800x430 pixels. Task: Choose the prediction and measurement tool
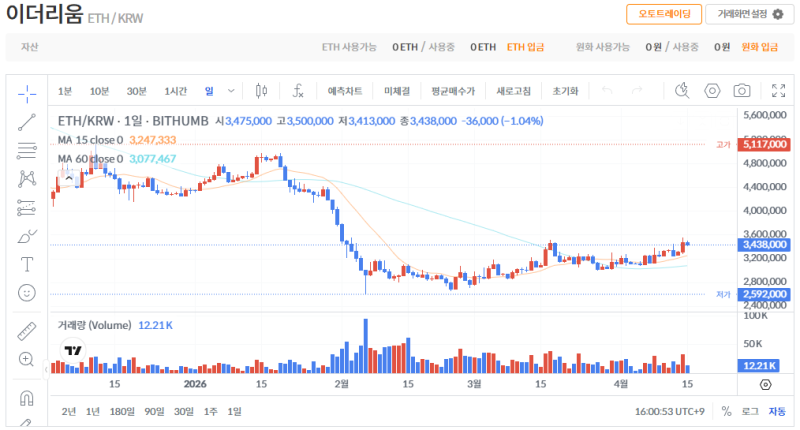point(27,208)
